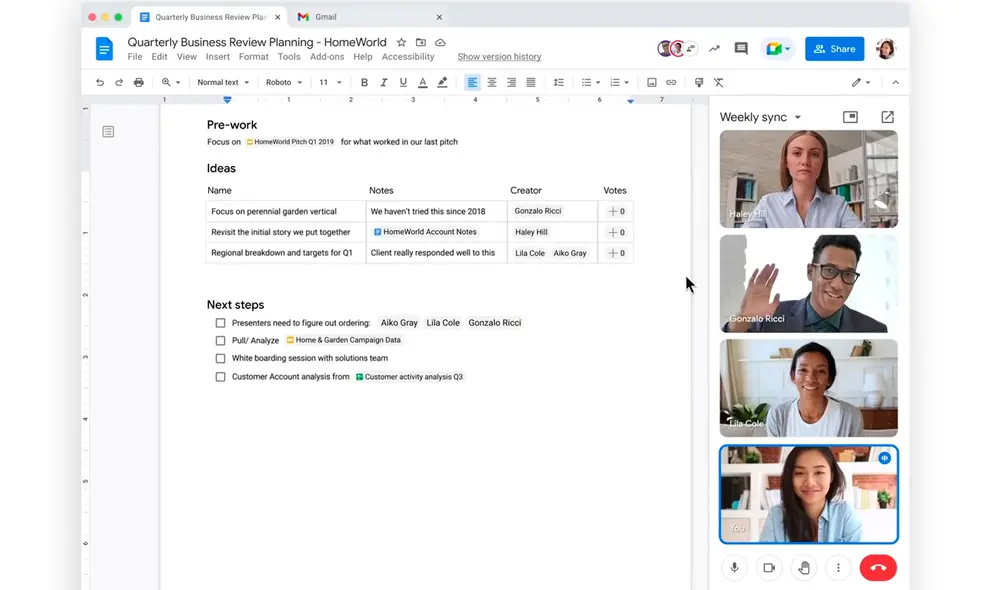This screenshot has height=590, width=1000.
Task: Apply italic formatting
Action: click(383, 82)
